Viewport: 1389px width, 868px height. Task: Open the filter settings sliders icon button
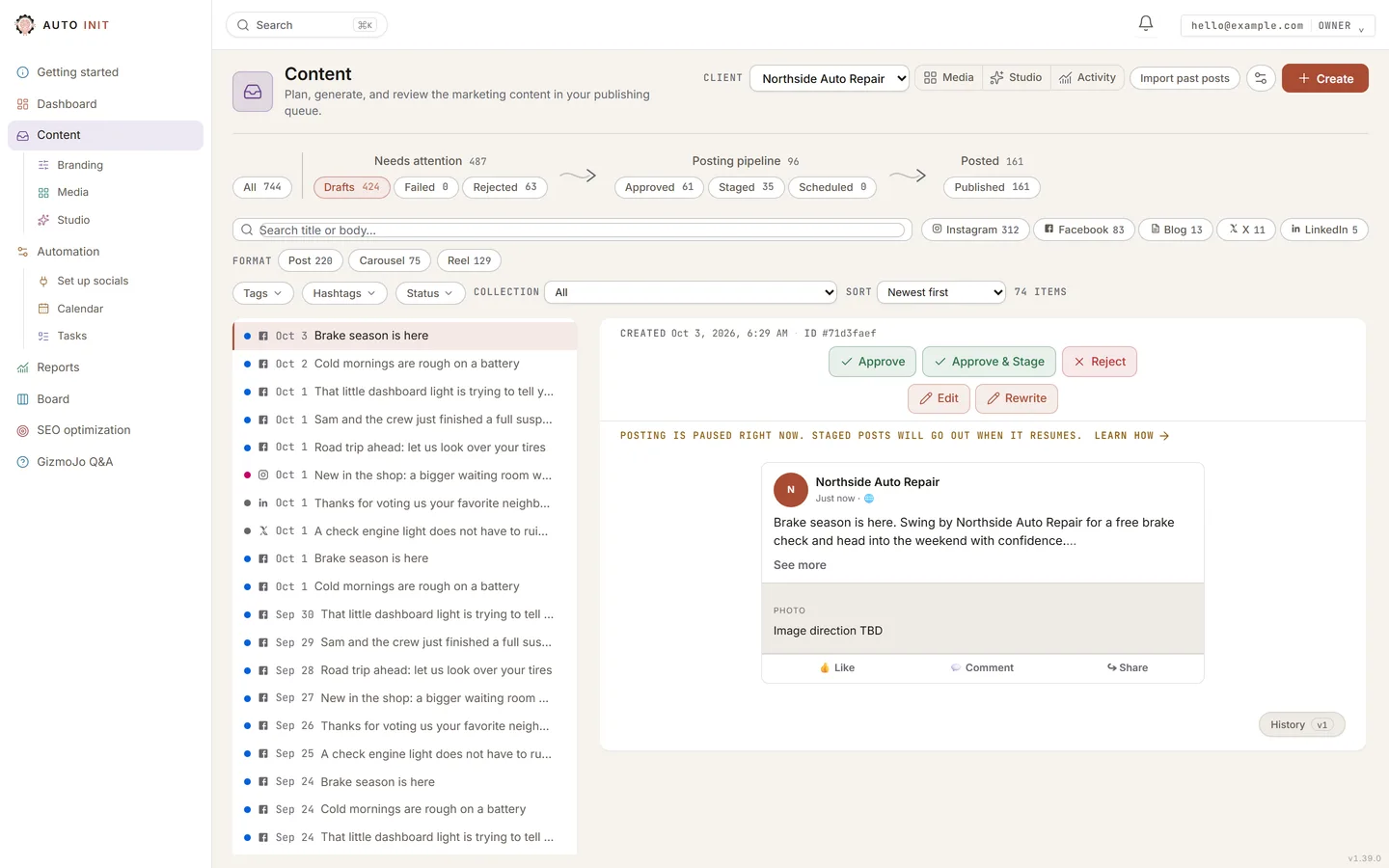point(1261,78)
